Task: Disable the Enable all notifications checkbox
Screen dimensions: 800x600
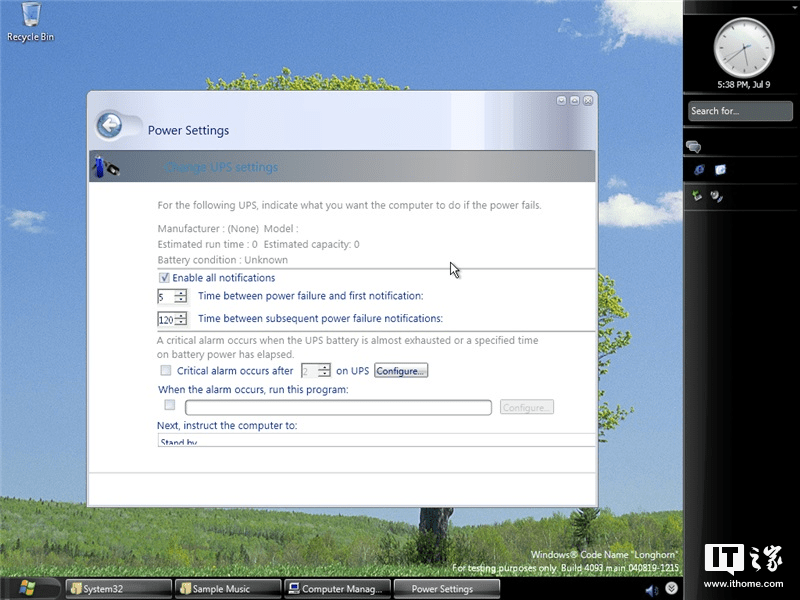Action: pos(163,277)
